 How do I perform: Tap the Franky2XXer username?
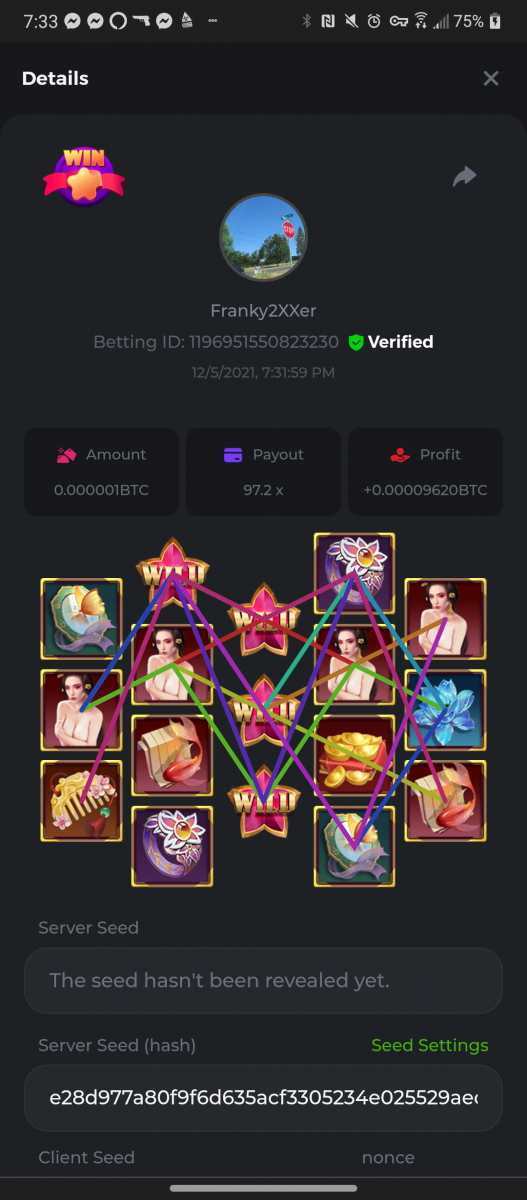click(263, 311)
